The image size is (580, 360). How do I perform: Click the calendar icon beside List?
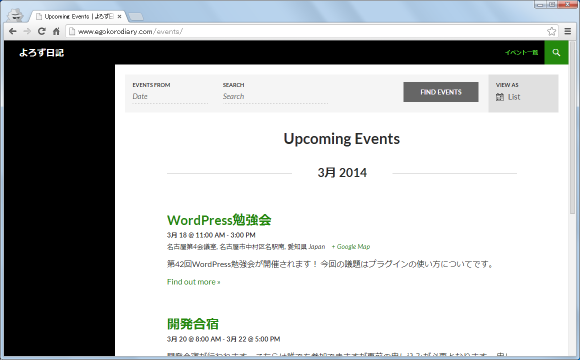(500, 97)
